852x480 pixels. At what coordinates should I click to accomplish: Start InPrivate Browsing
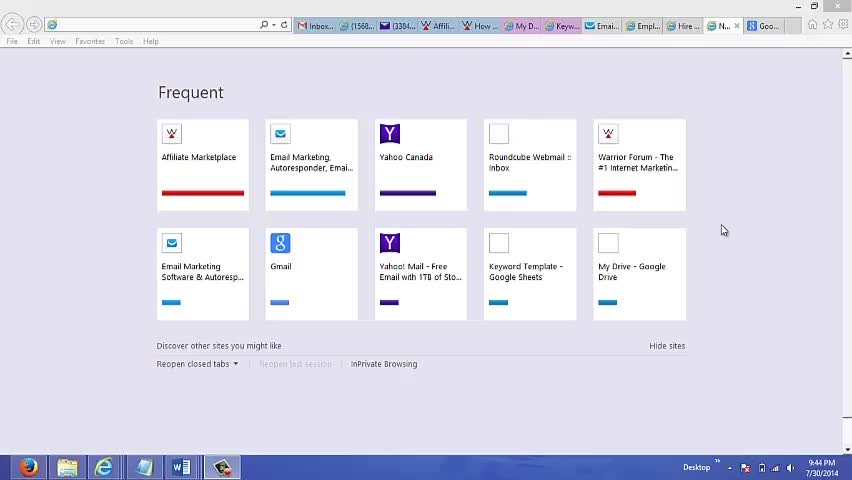click(x=384, y=364)
